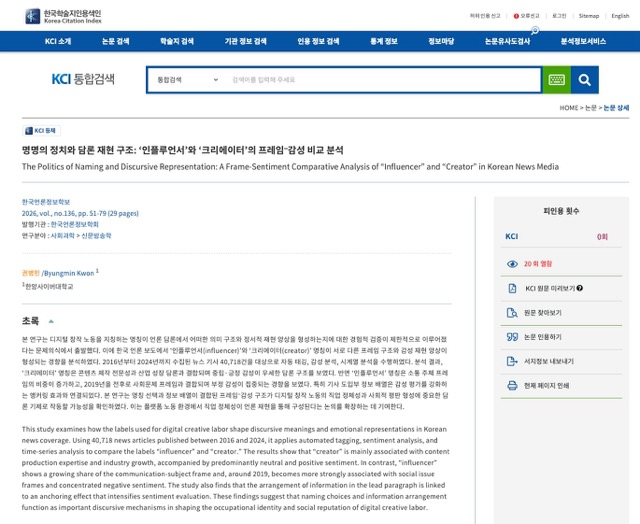640x524 pixels.
Task: Open the green virtual keyboard button
Action: point(556,80)
